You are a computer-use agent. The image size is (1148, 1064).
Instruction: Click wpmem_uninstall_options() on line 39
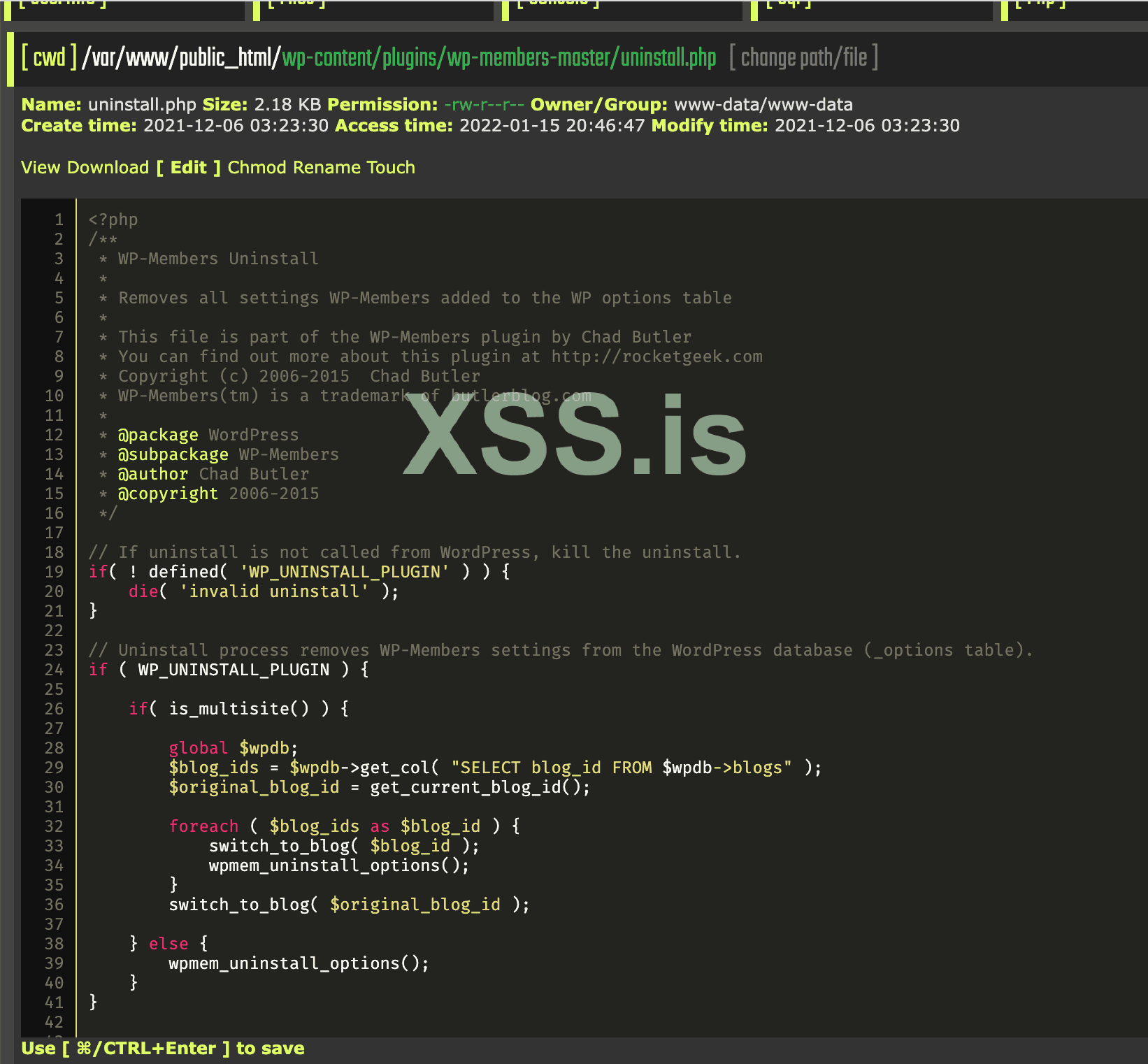tap(299, 963)
